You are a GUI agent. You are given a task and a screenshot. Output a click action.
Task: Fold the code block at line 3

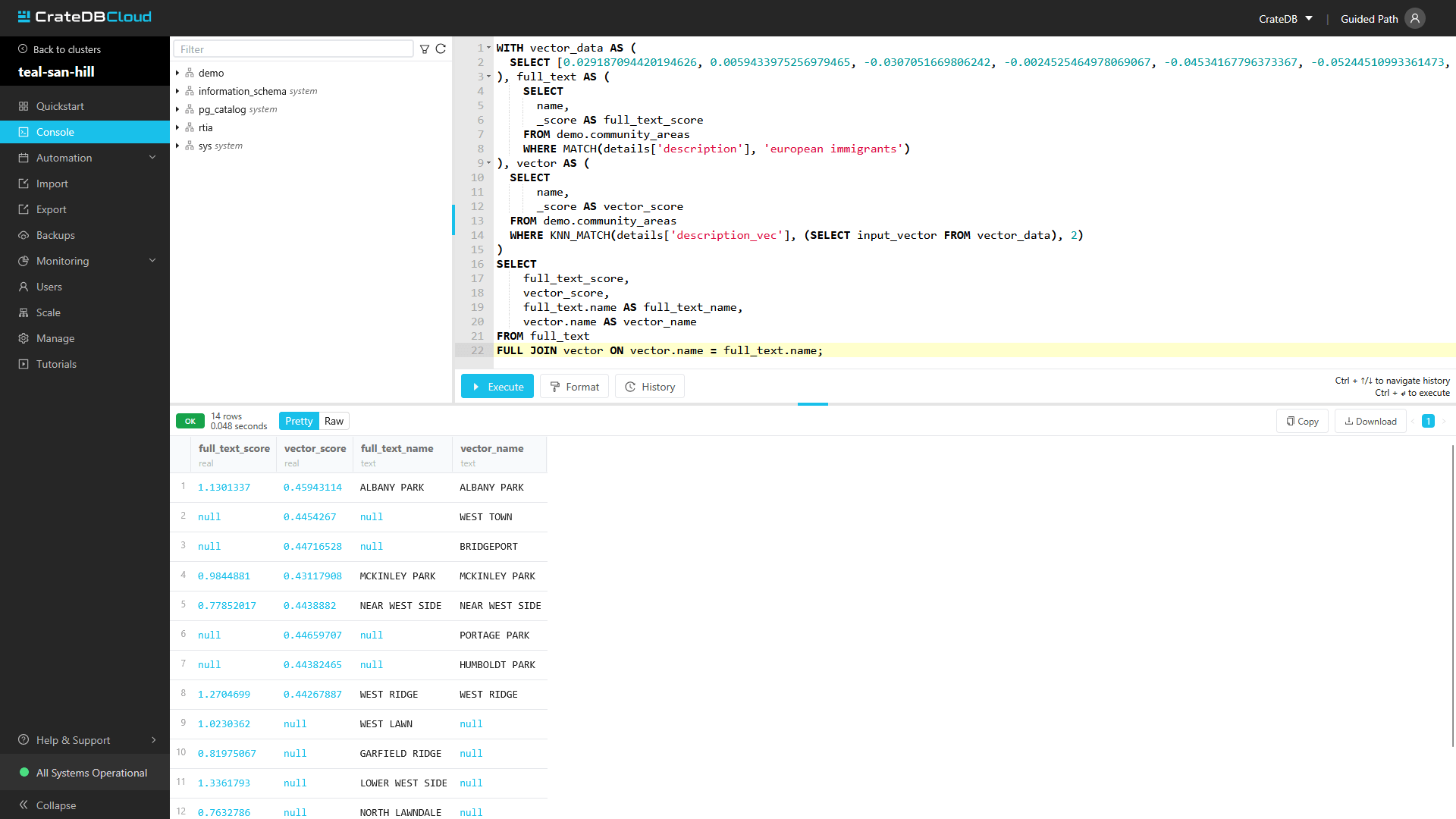coord(489,77)
